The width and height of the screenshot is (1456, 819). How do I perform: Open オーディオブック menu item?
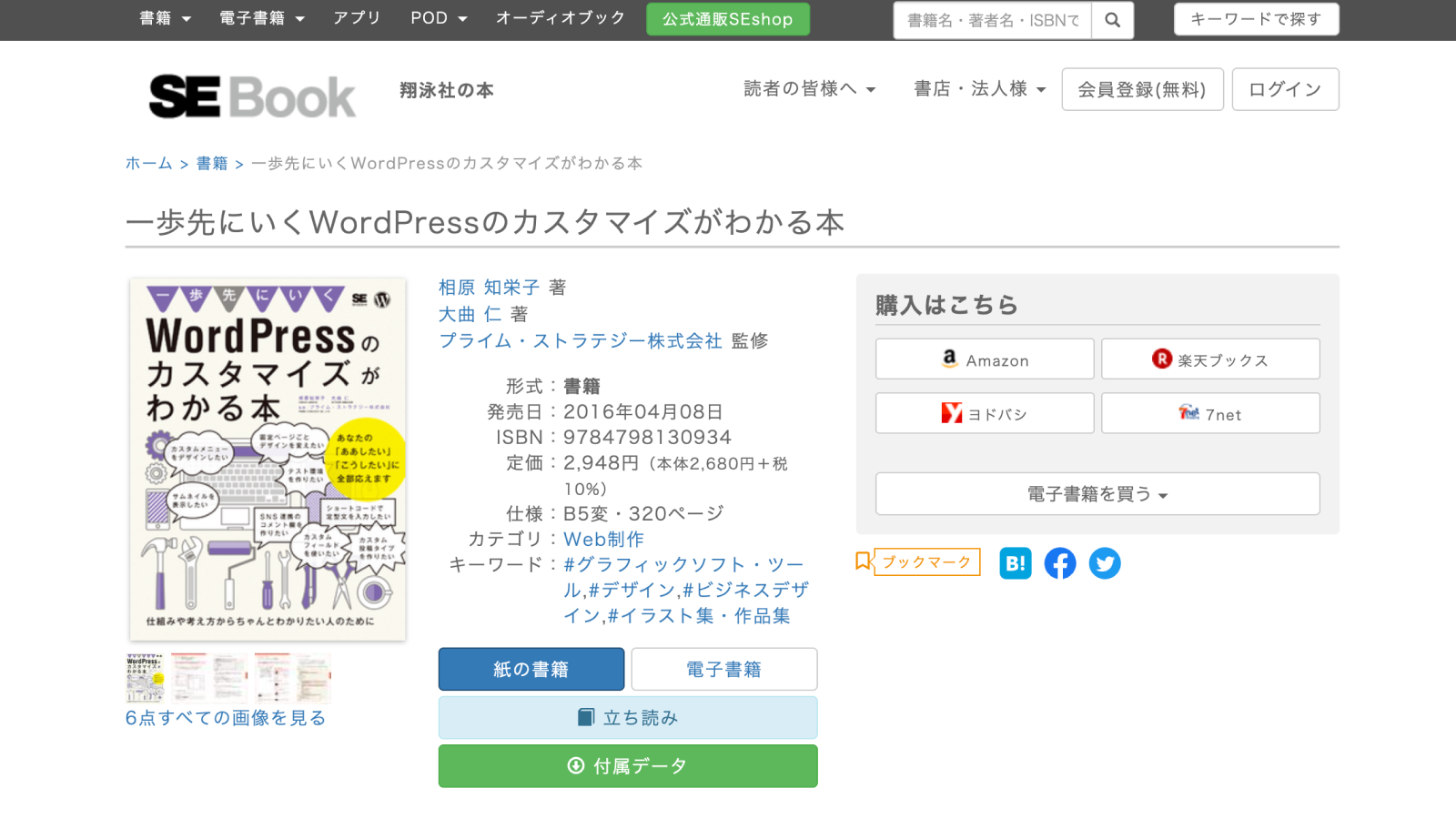pos(561,18)
